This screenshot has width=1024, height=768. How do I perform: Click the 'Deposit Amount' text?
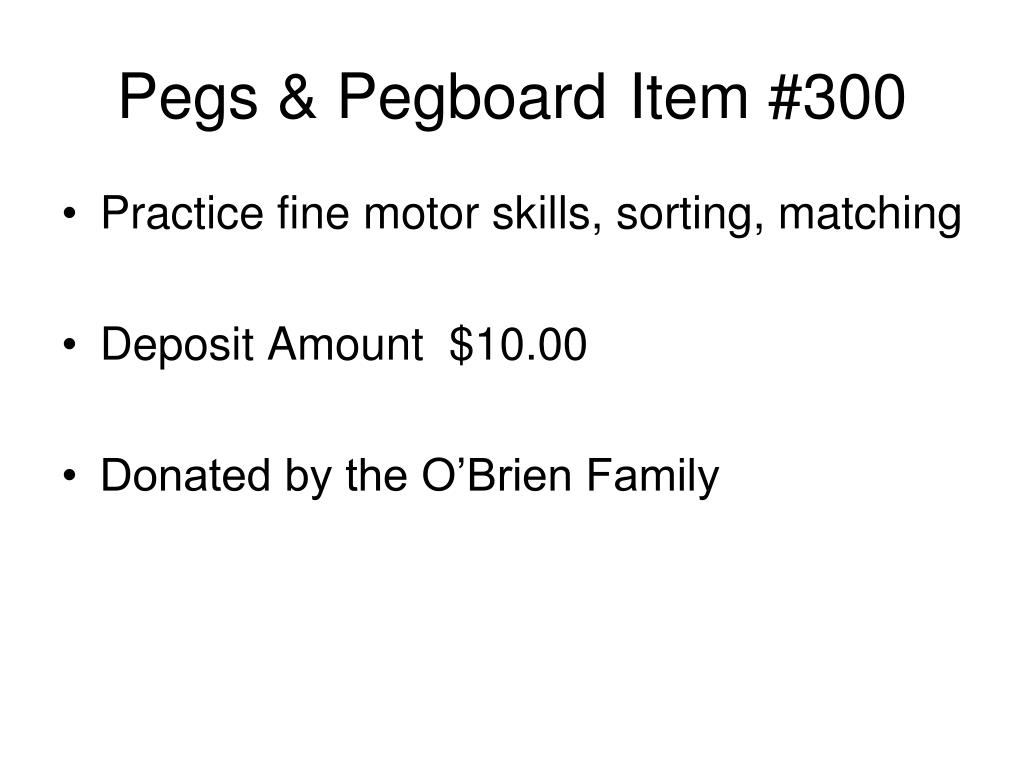(x=262, y=345)
